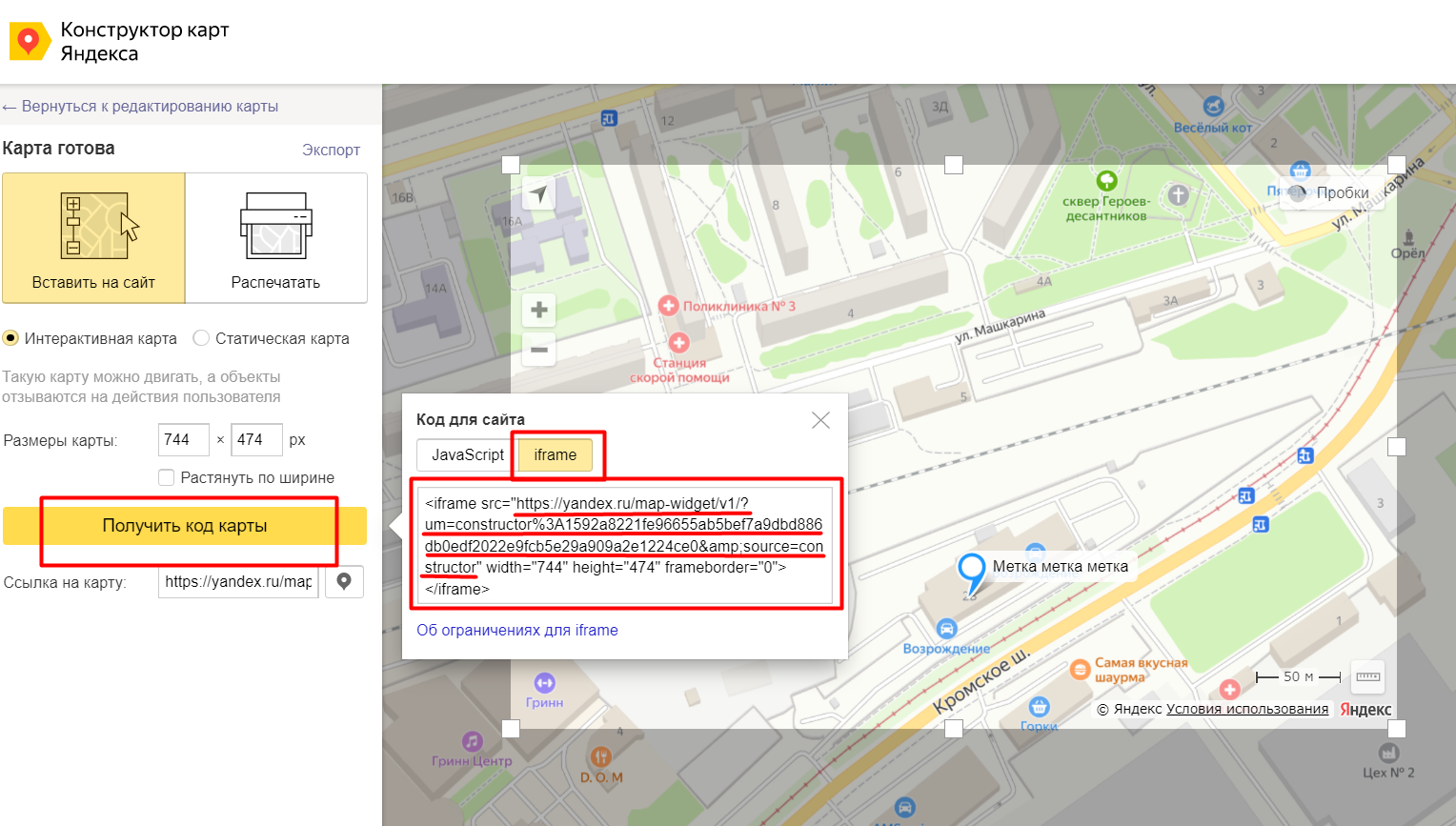Click the Метка метка метка label text
Viewport: 1456px width, 826px height.
(1061, 567)
